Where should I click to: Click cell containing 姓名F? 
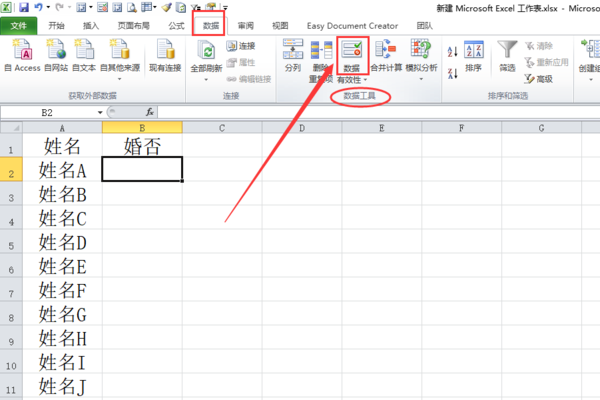62,290
